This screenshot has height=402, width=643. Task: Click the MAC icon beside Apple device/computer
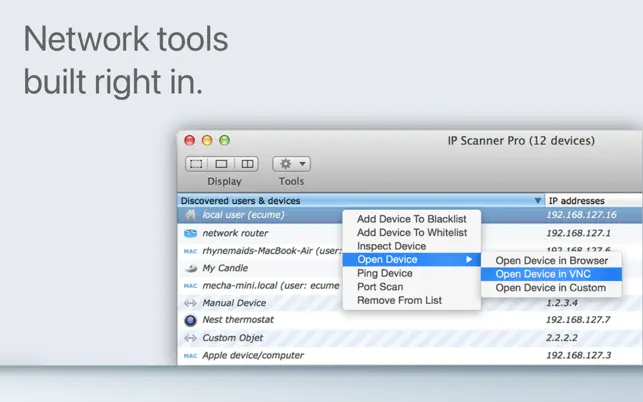point(190,356)
